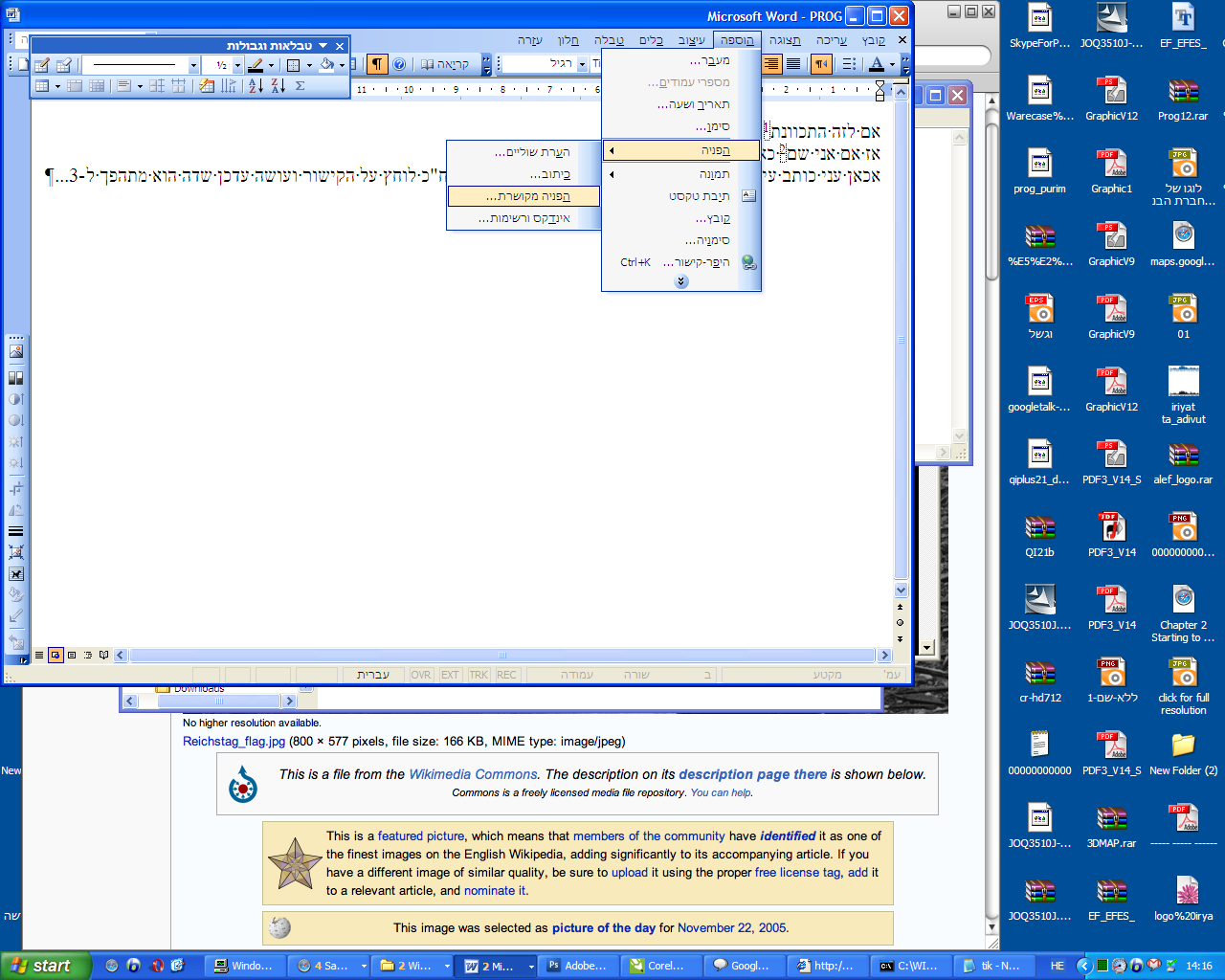The width and height of the screenshot is (1225, 980).
Task: Click the Change Text Direction icon
Action: point(228,86)
